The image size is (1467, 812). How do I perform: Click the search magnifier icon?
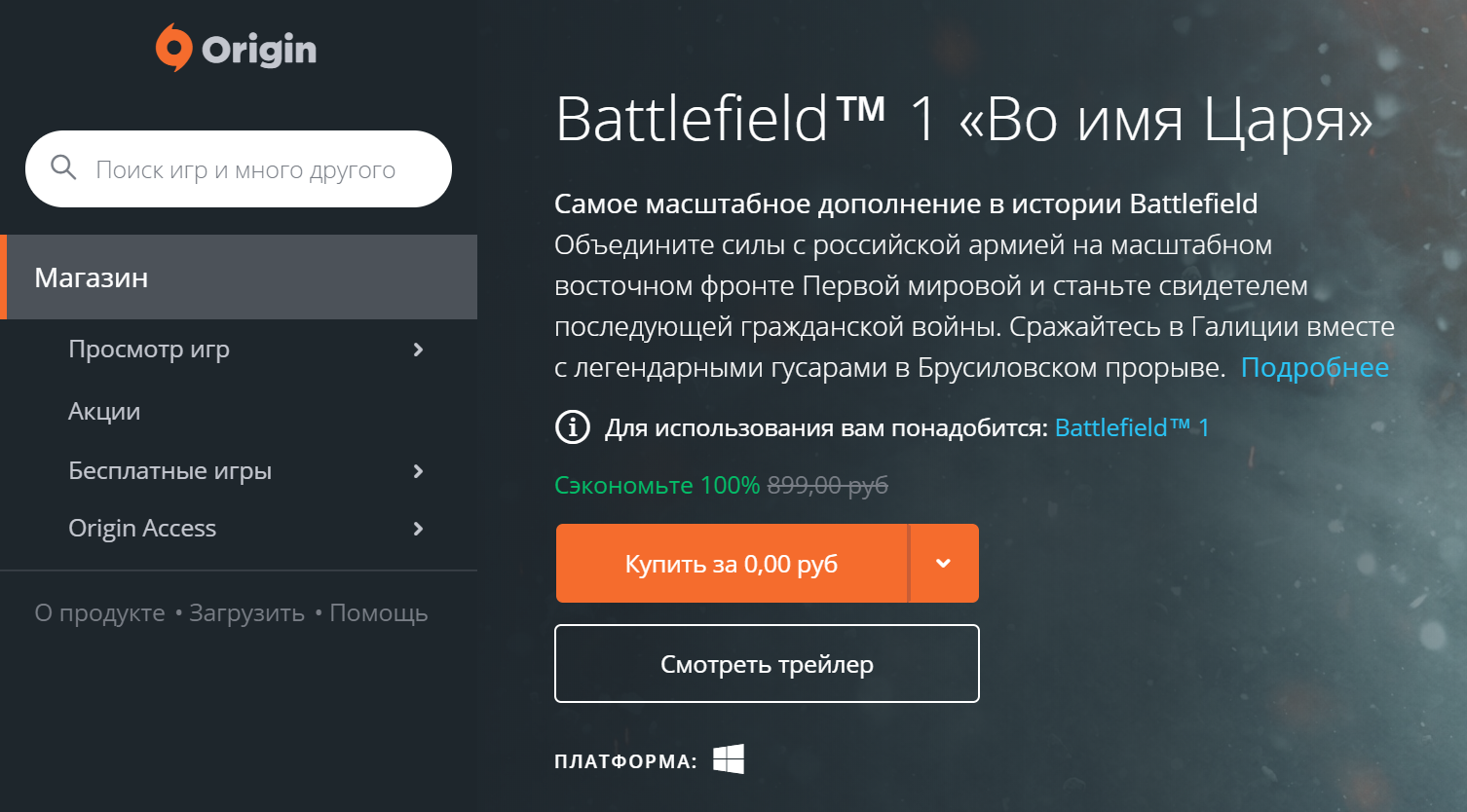coord(63,168)
